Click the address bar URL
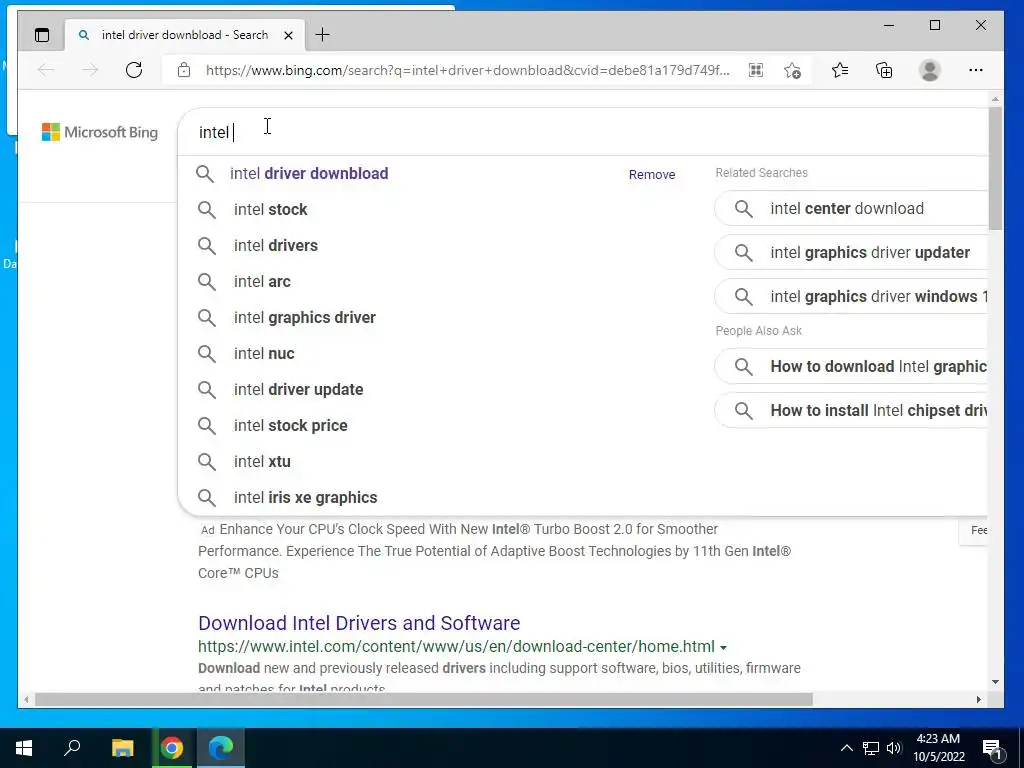The height and width of the screenshot is (768, 1024). [x=468, y=70]
